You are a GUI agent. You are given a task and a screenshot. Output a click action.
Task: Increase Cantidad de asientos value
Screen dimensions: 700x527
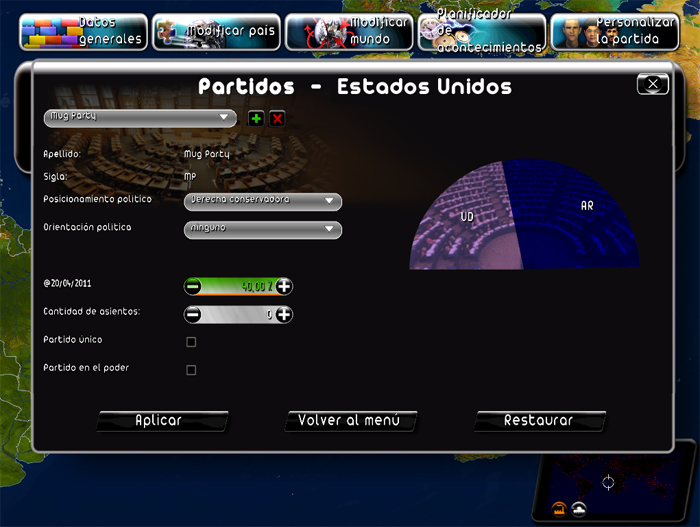(284, 314)
